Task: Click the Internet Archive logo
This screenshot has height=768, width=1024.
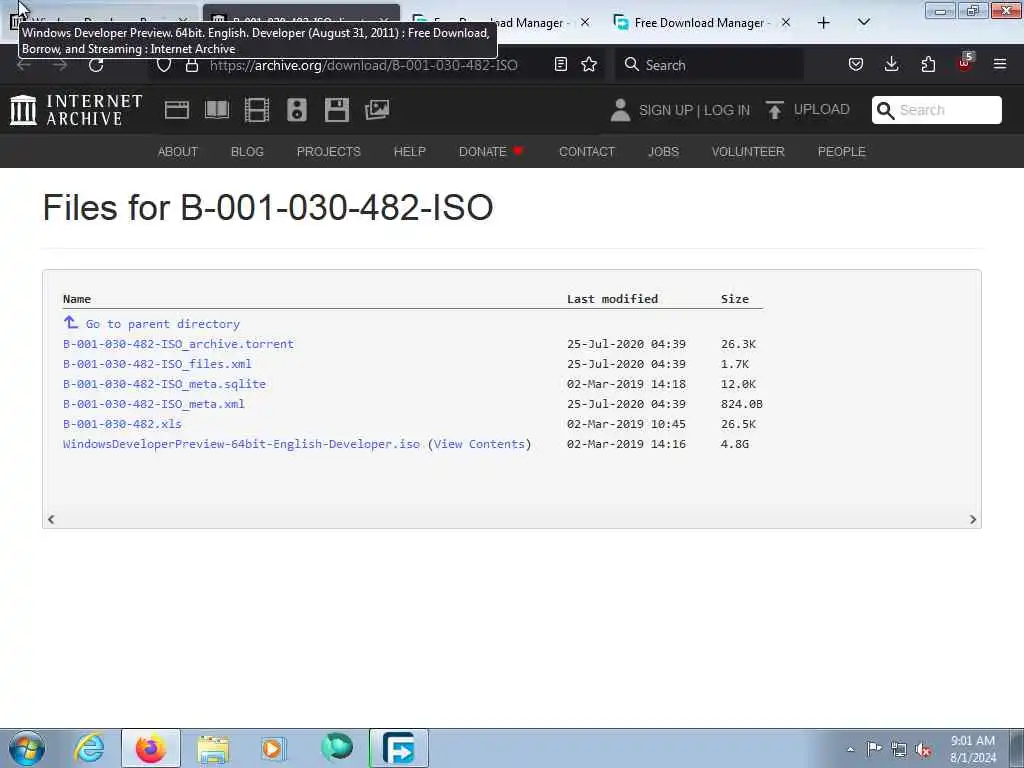Action: [x=76, y=110]
